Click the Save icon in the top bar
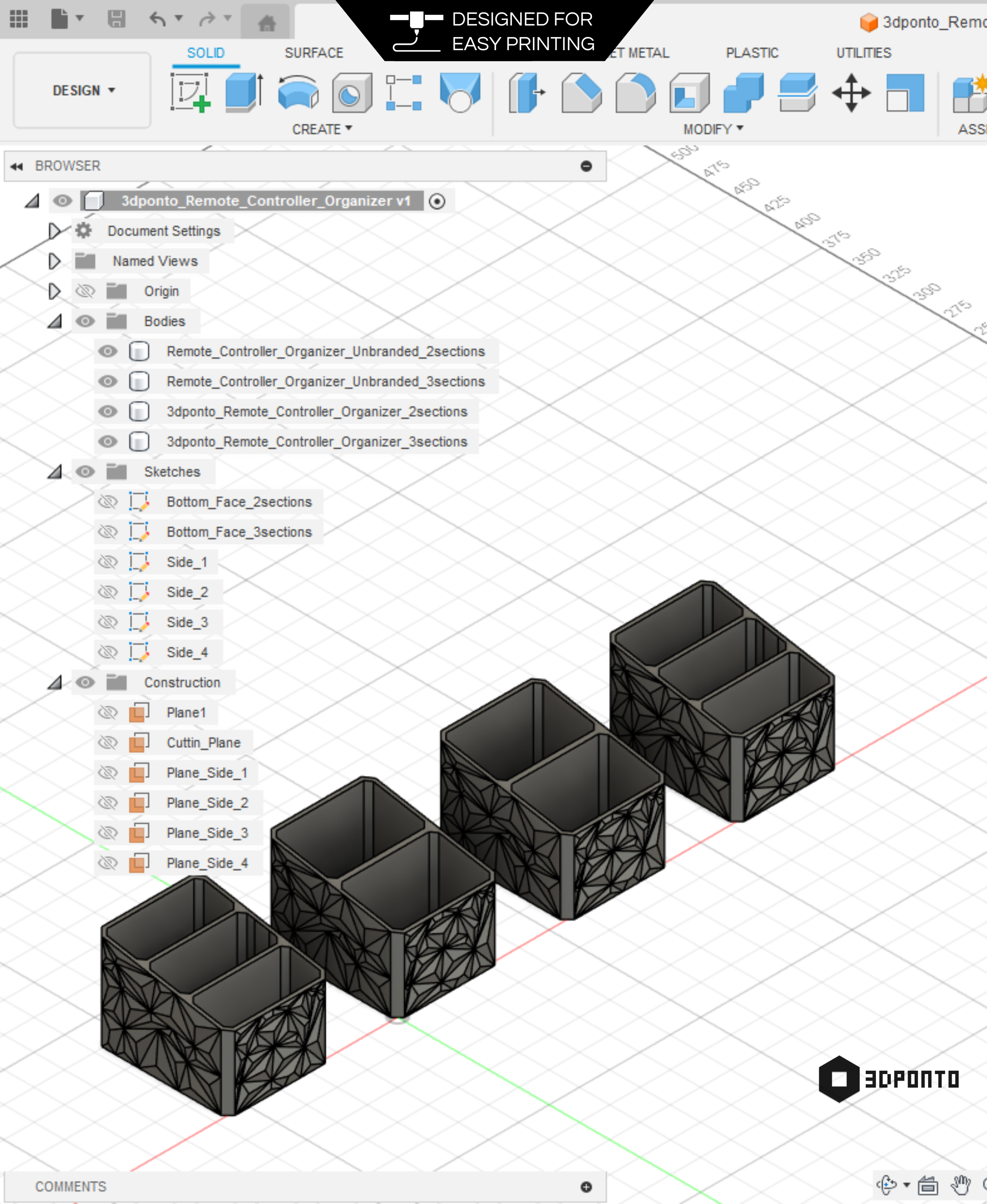The image size is (987, 1204). 116,19
